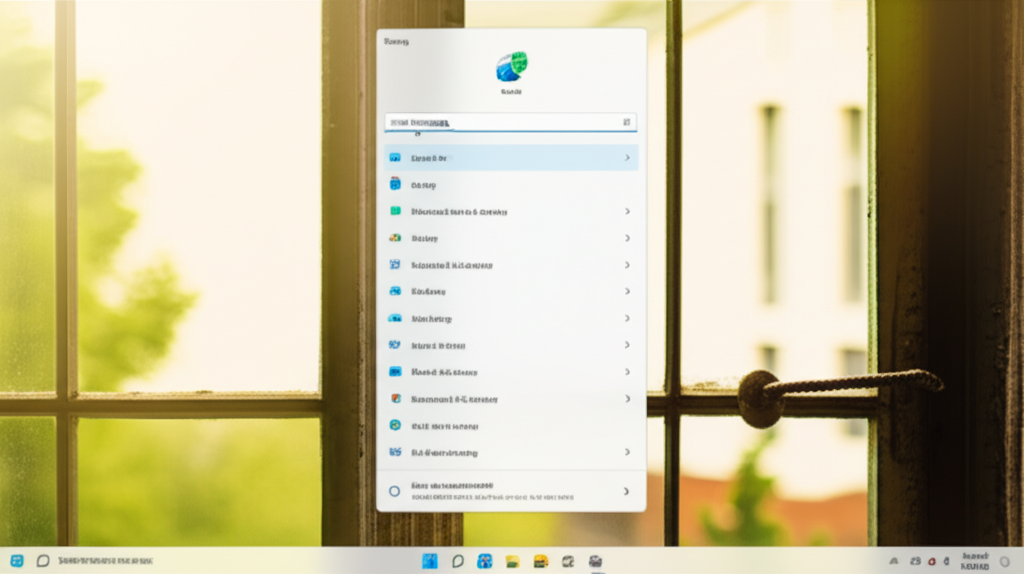Viewport: 1024px width, 574px height.
Task: Click the orange-red shield icon in the list
Action: click(395, 399)
